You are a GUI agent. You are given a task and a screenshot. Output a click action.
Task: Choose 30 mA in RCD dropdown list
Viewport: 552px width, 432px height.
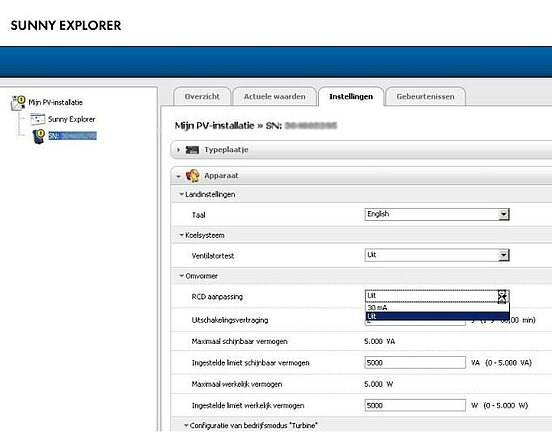pos(437,307)
